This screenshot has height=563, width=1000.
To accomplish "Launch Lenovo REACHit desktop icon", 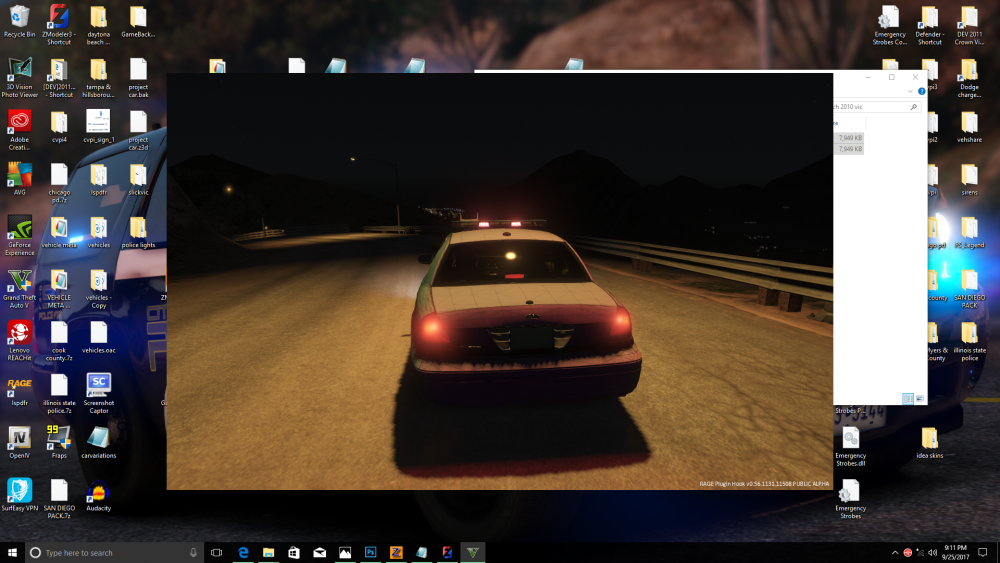I will pos(20,340).
